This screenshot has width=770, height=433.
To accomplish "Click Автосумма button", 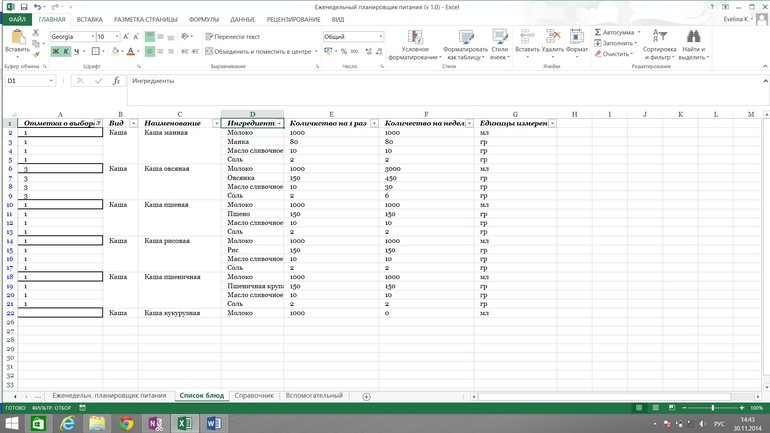I will [x=617, y=32].
